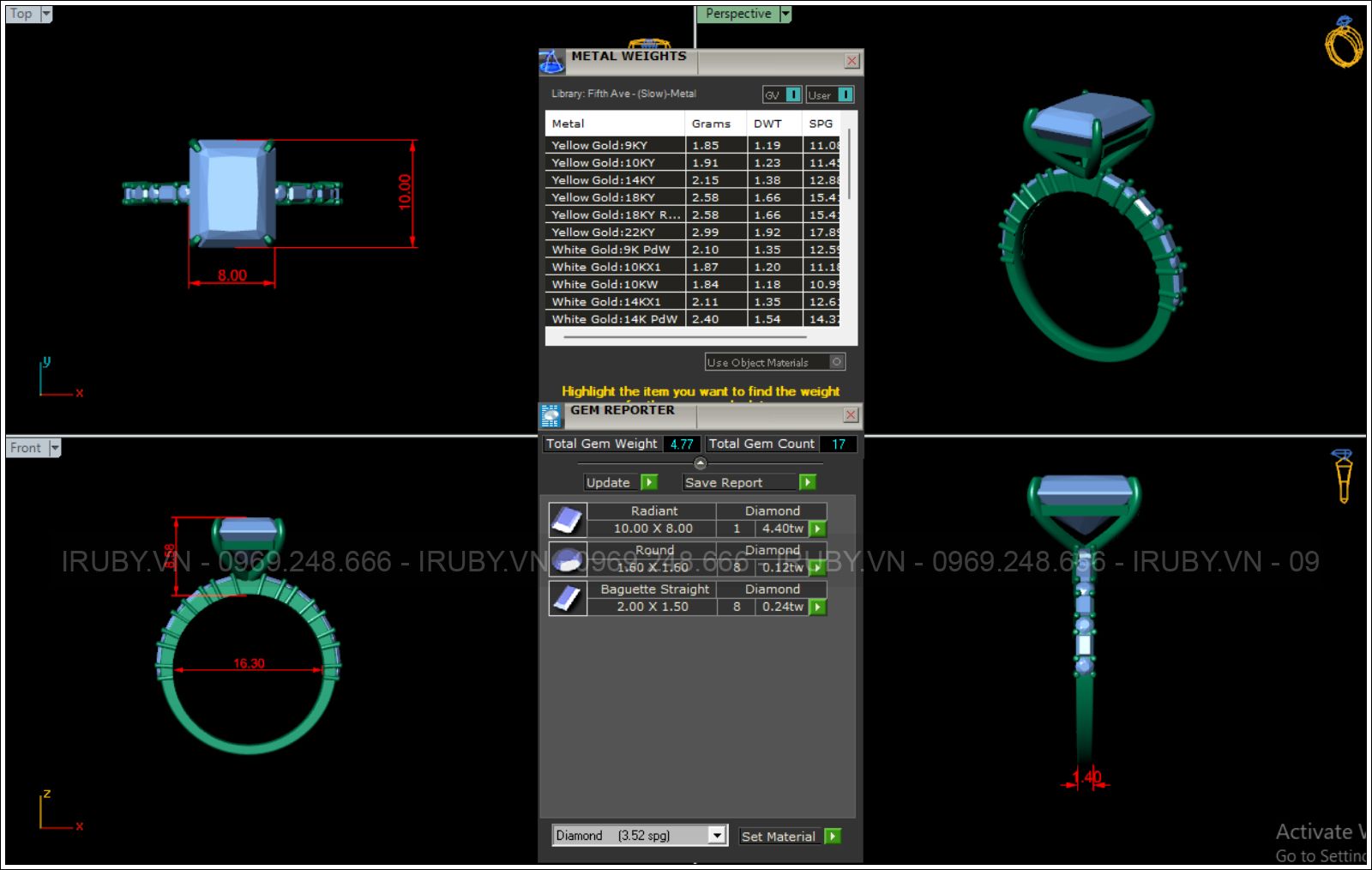Toggle the GV switch

point(793,95)
